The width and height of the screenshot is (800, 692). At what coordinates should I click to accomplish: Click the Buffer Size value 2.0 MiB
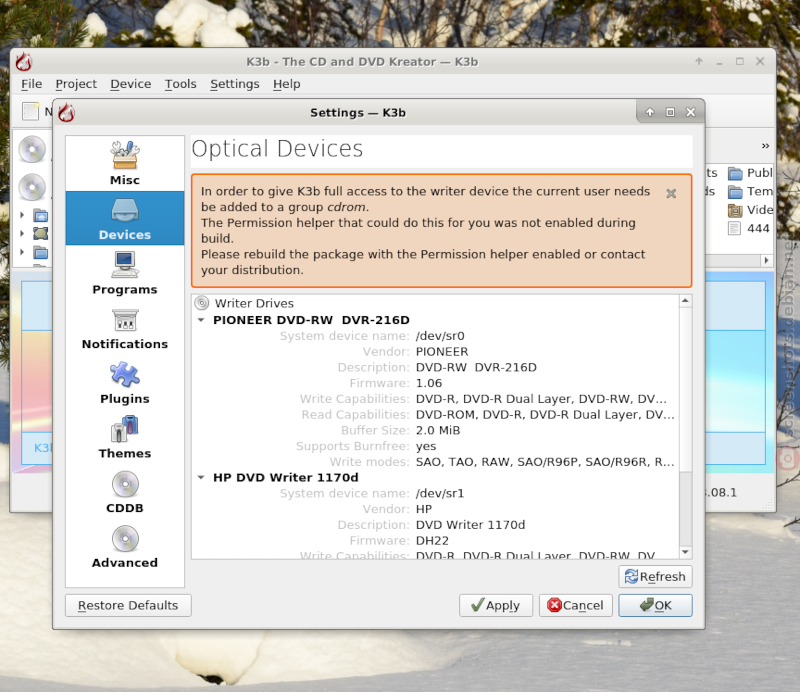coord(438,430)
